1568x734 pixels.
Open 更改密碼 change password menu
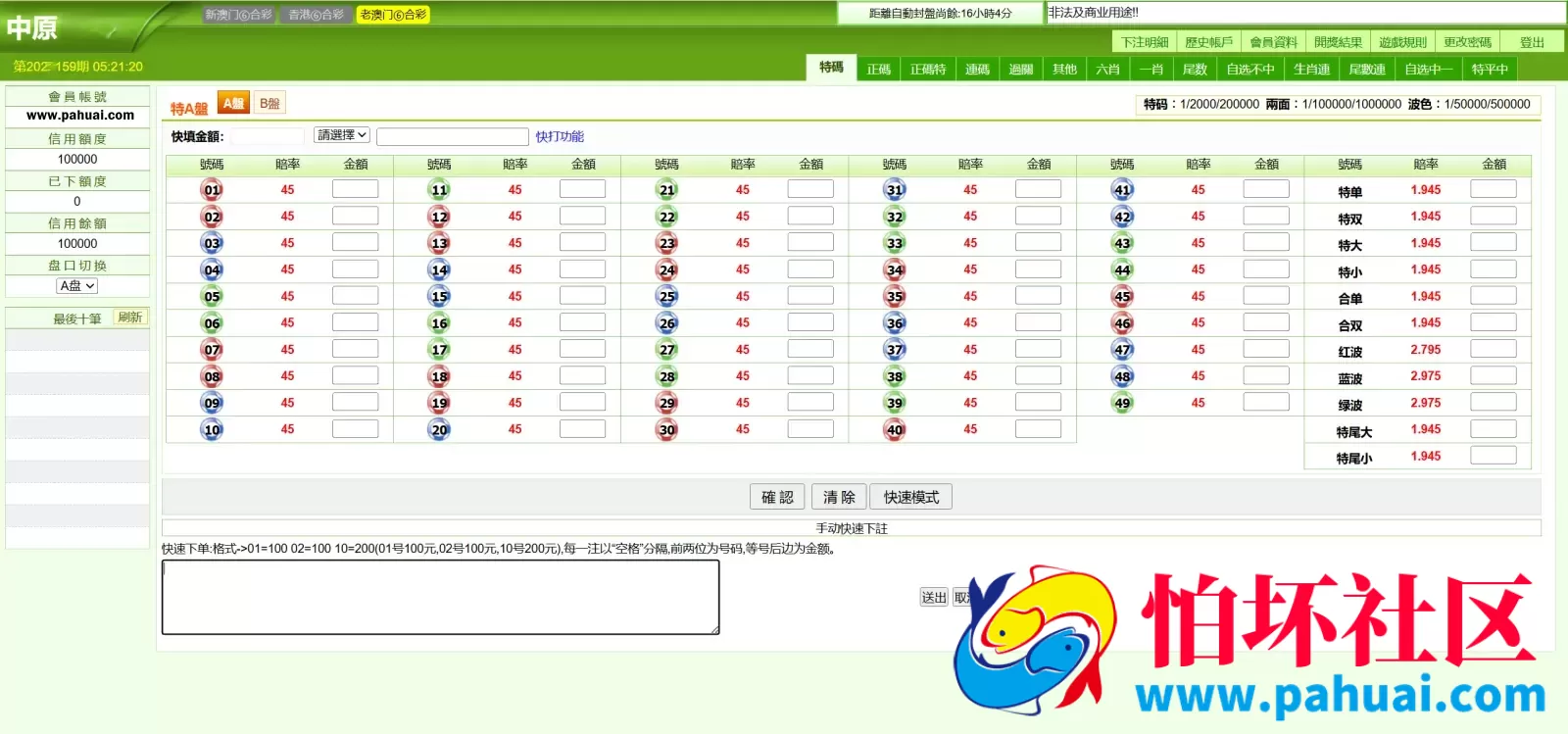1467,42
